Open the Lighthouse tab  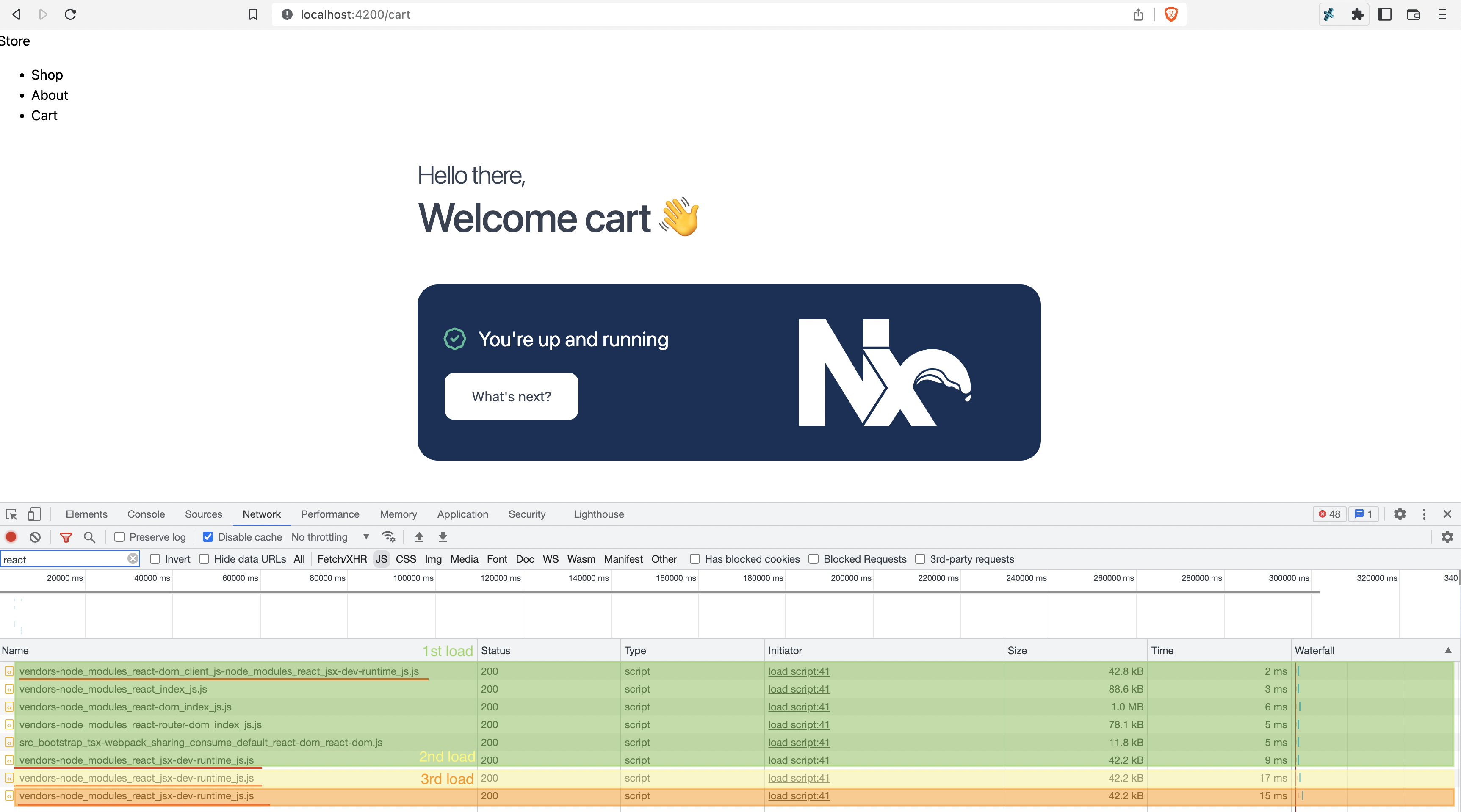click(x=598, y=514)
